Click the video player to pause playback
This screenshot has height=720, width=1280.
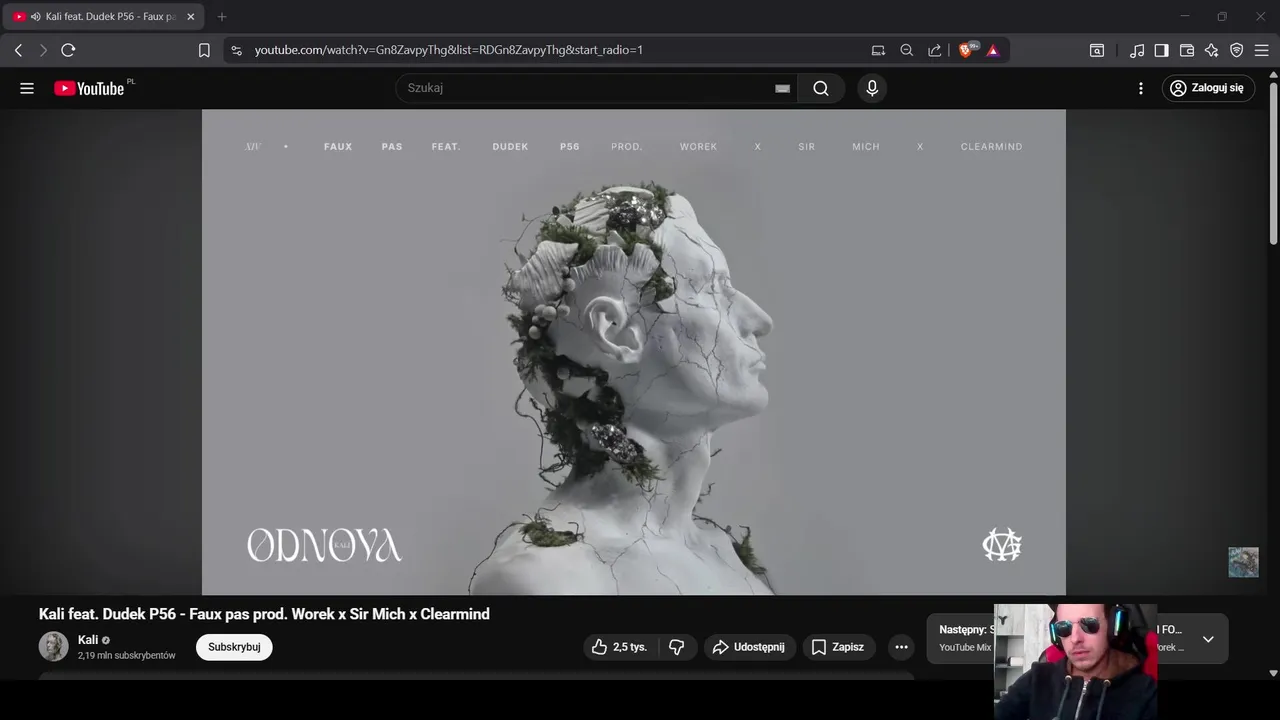tap(634, 352)
